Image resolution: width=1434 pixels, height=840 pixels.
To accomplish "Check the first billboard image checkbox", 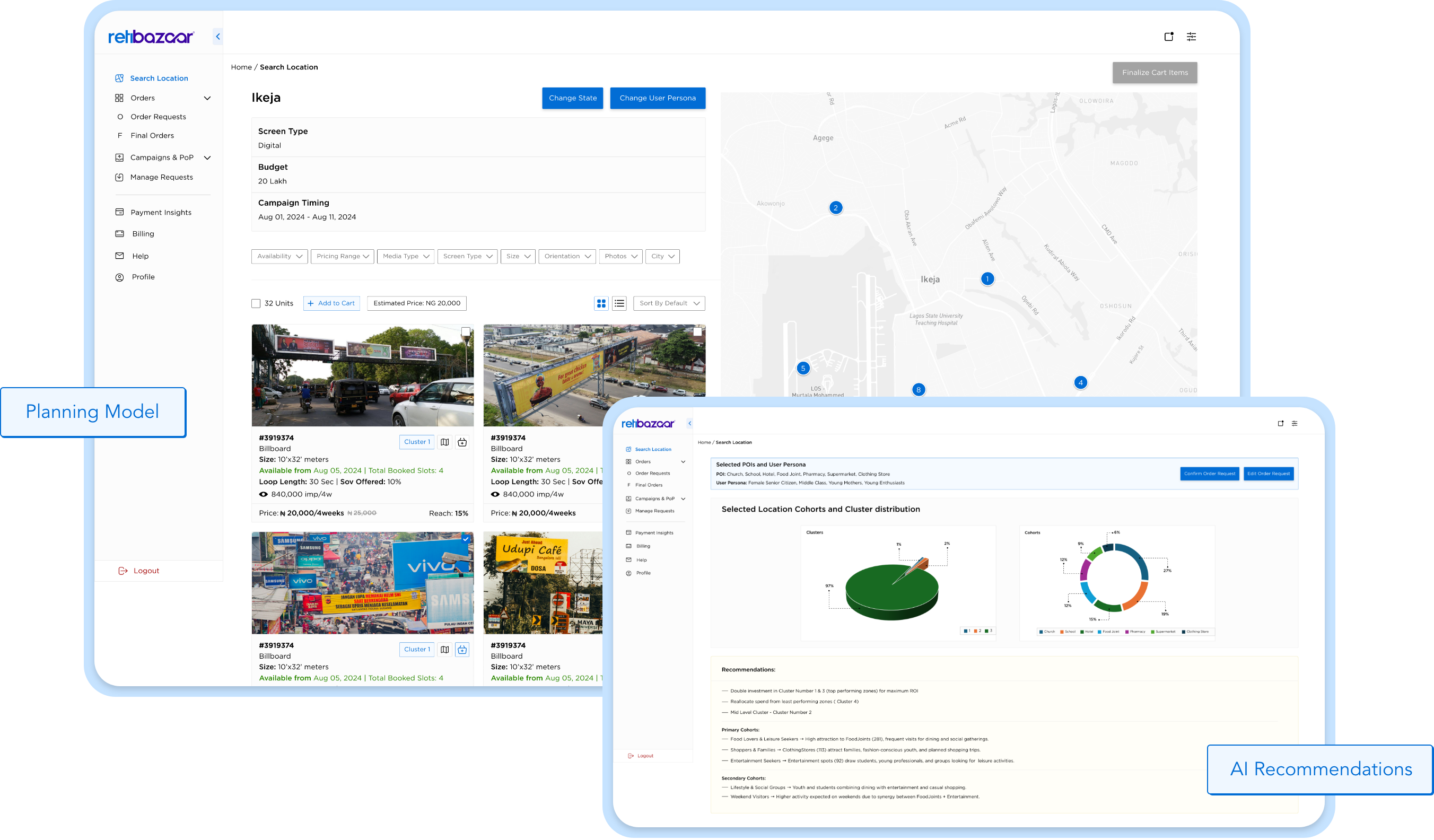I will coord(466,332).
